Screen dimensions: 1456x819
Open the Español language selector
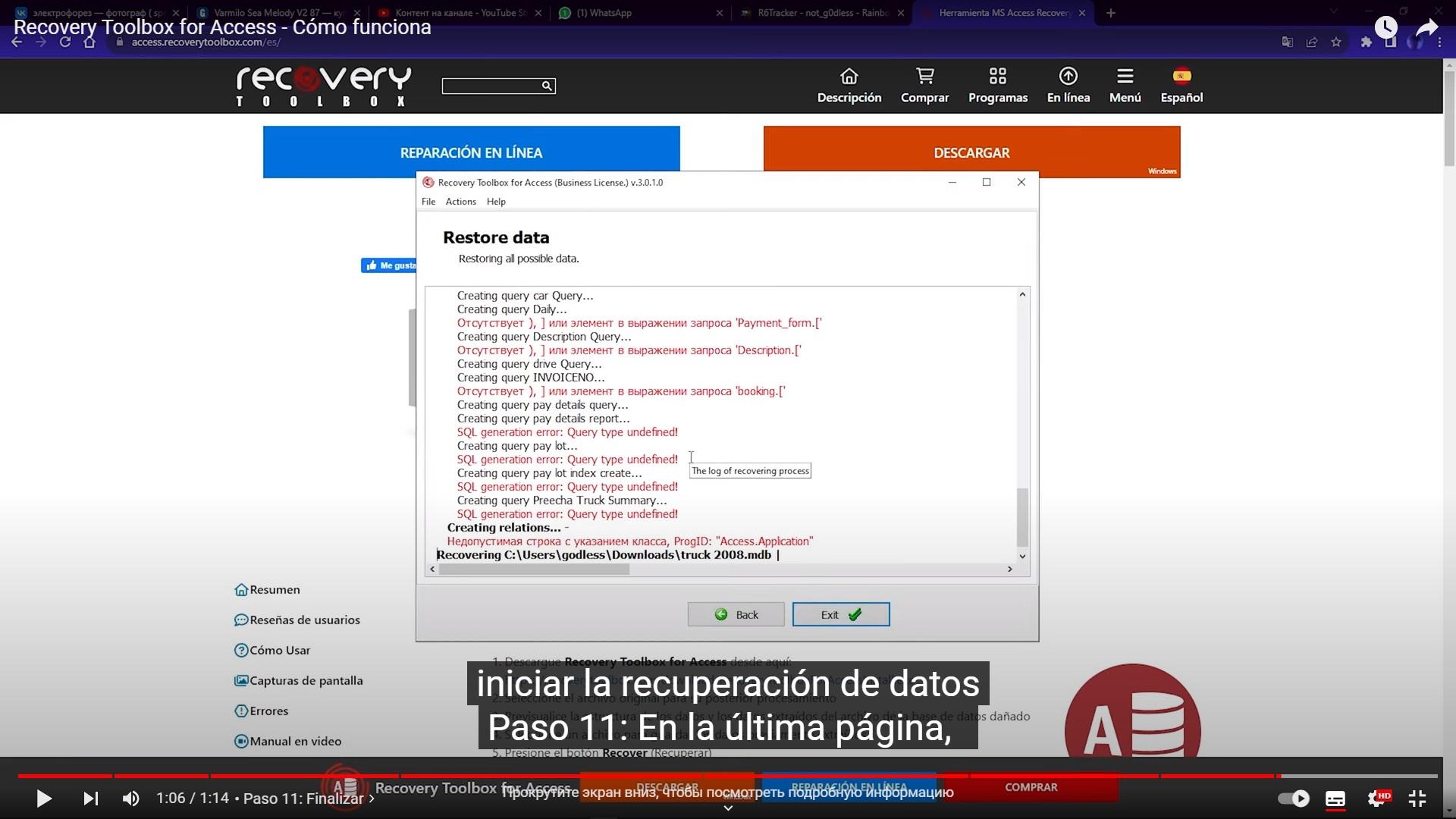point(1181,86)
